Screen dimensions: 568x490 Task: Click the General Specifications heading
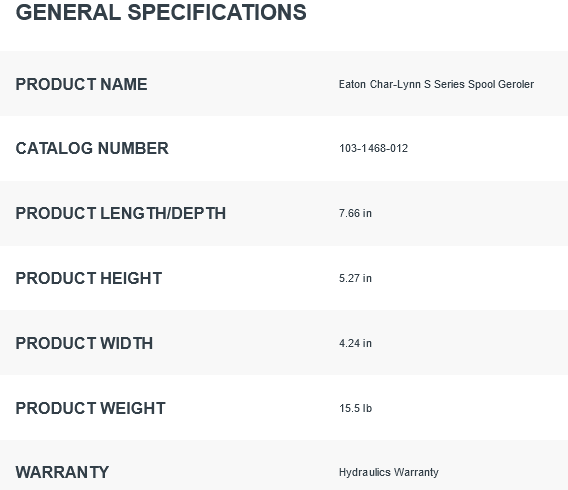pyautogui.click(x=161, y=12)
